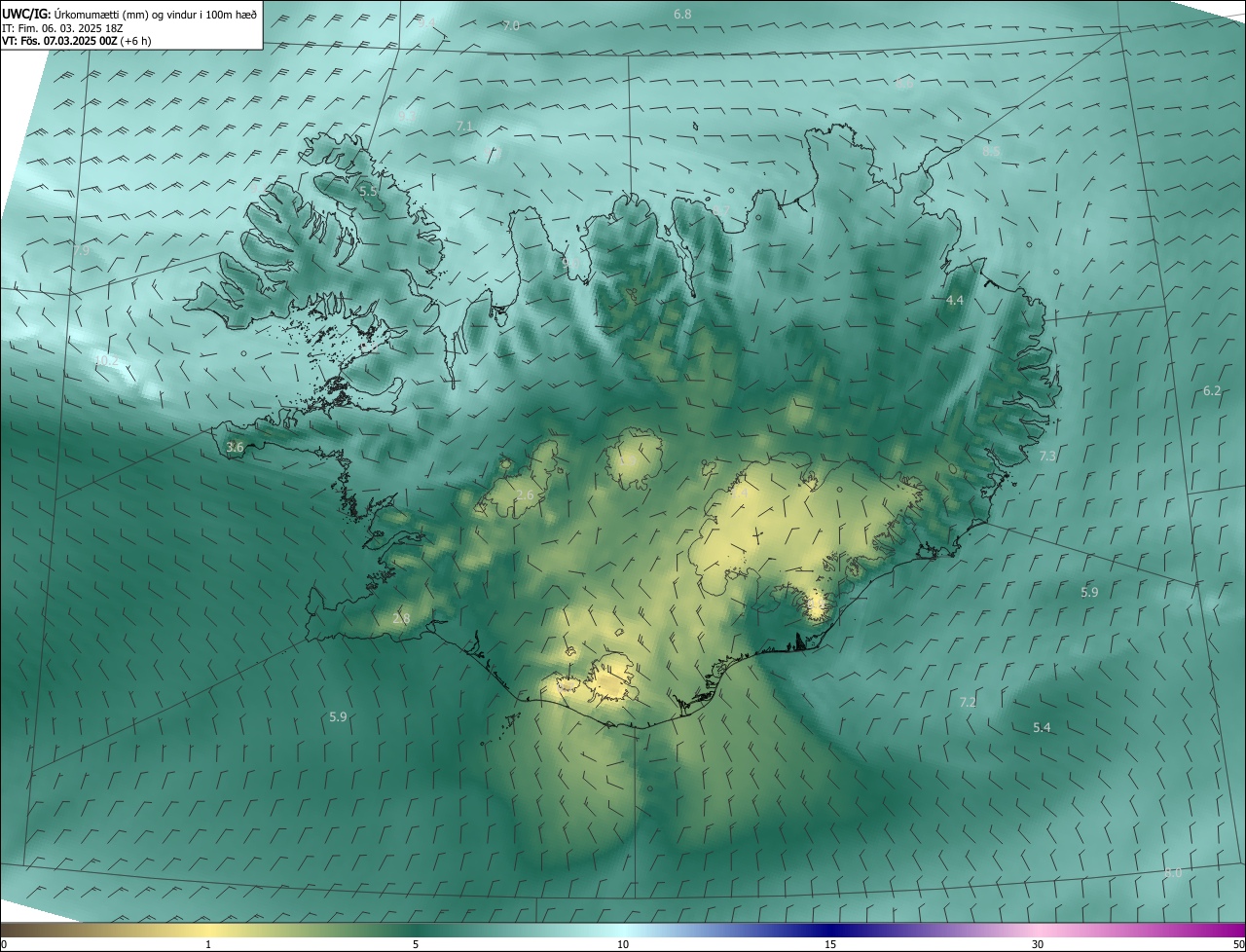1246x952 pixels.
Task: Click the map value label 2.6
Action: click(x=525, y=496)
